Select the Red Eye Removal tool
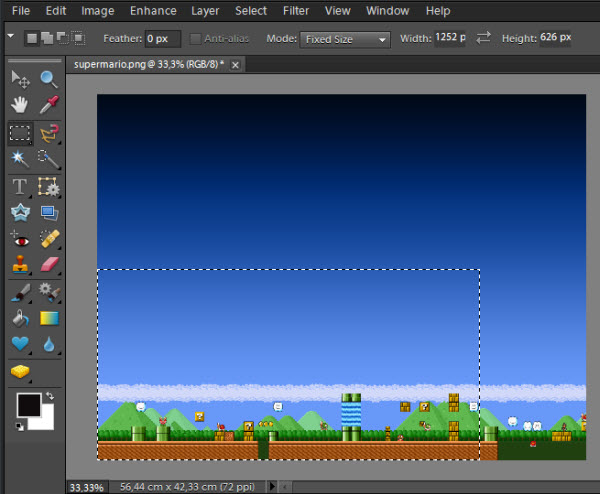The height and width of the screenshot is (494, 600). pyautogui.click(x=20, y=239)
